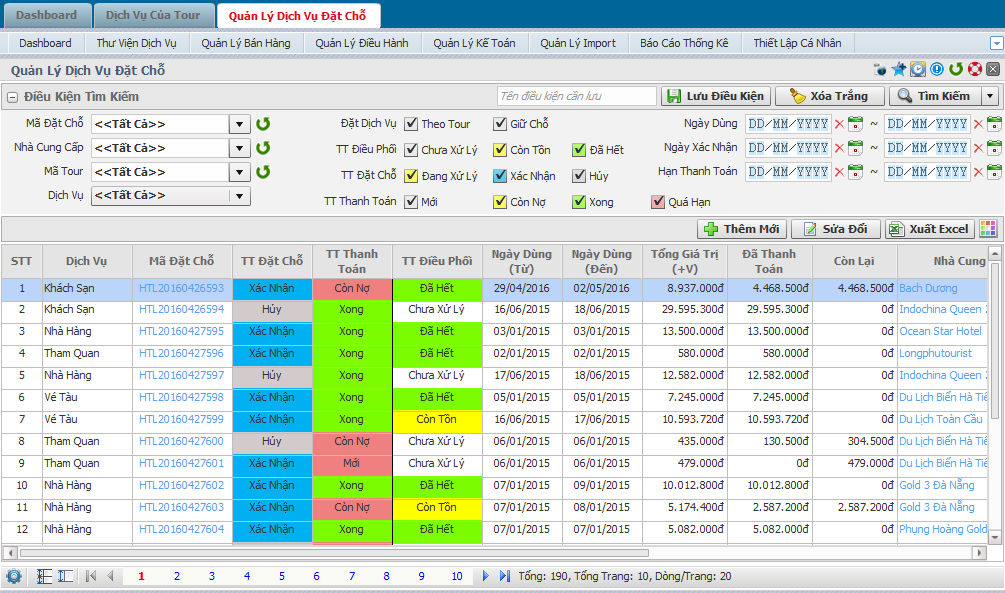
Task: Clear the Hạn Thanh Toán start date
Action: [x=839, y=172]
